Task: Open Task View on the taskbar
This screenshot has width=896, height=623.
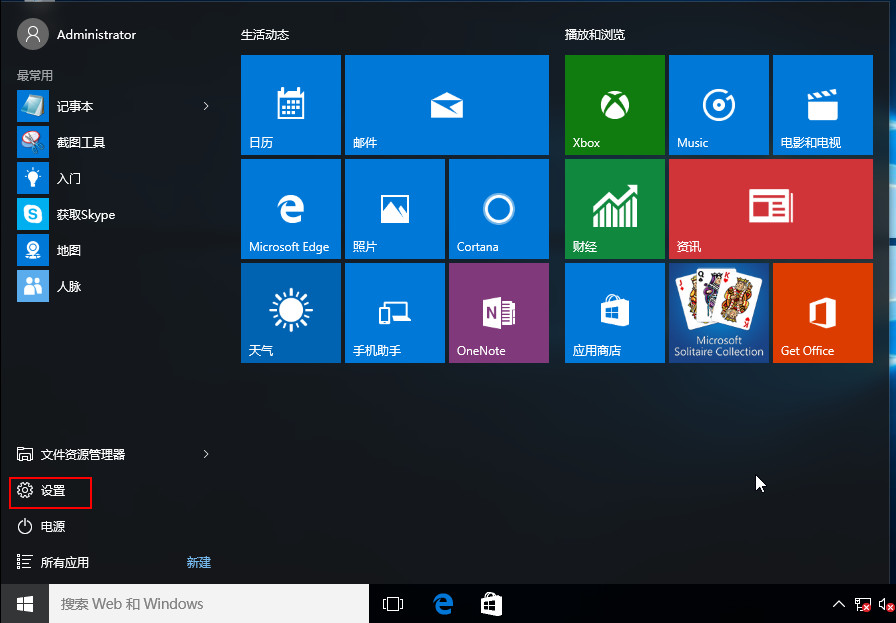Action: click(393, 604)
